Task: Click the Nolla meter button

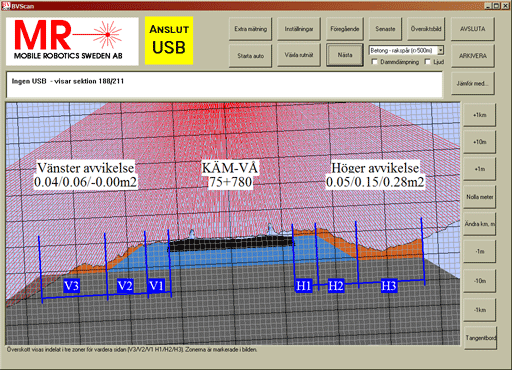Action: click(x=479, y=197)
